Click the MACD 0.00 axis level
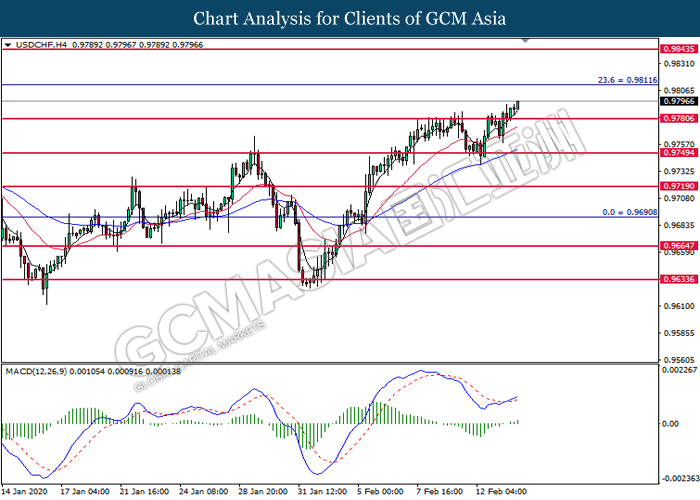 point(670,423)
